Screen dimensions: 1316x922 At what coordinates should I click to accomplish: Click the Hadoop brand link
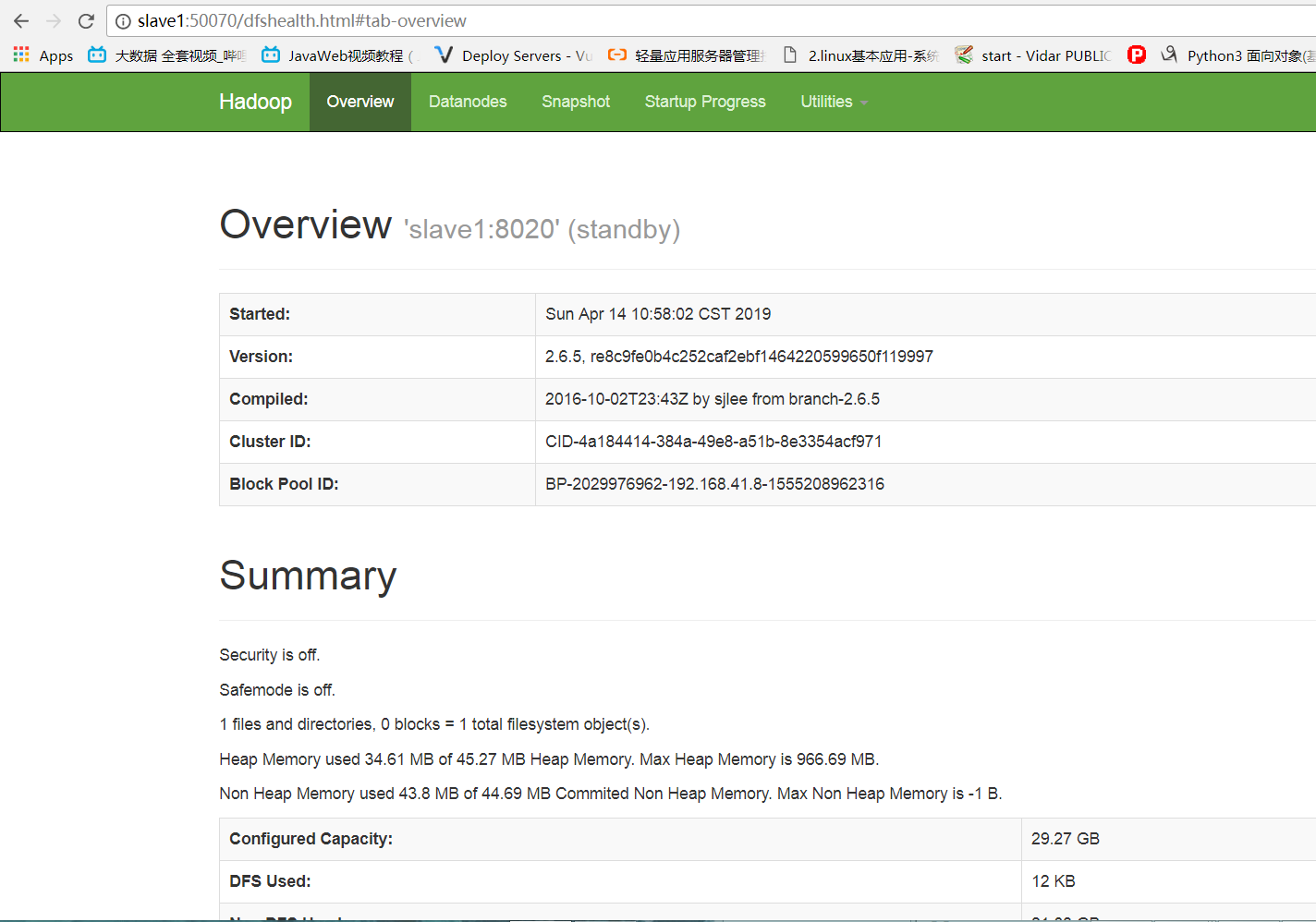click(255, 102)
